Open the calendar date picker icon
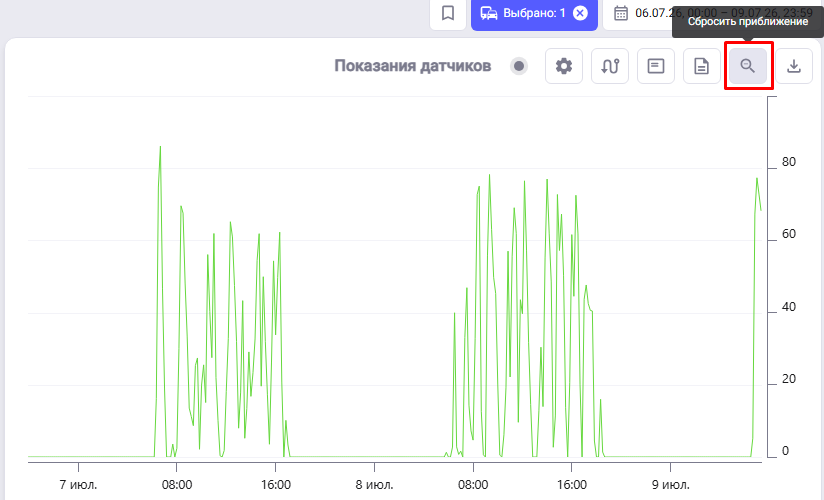Screen dimensions: 824x500 (621, 13)
